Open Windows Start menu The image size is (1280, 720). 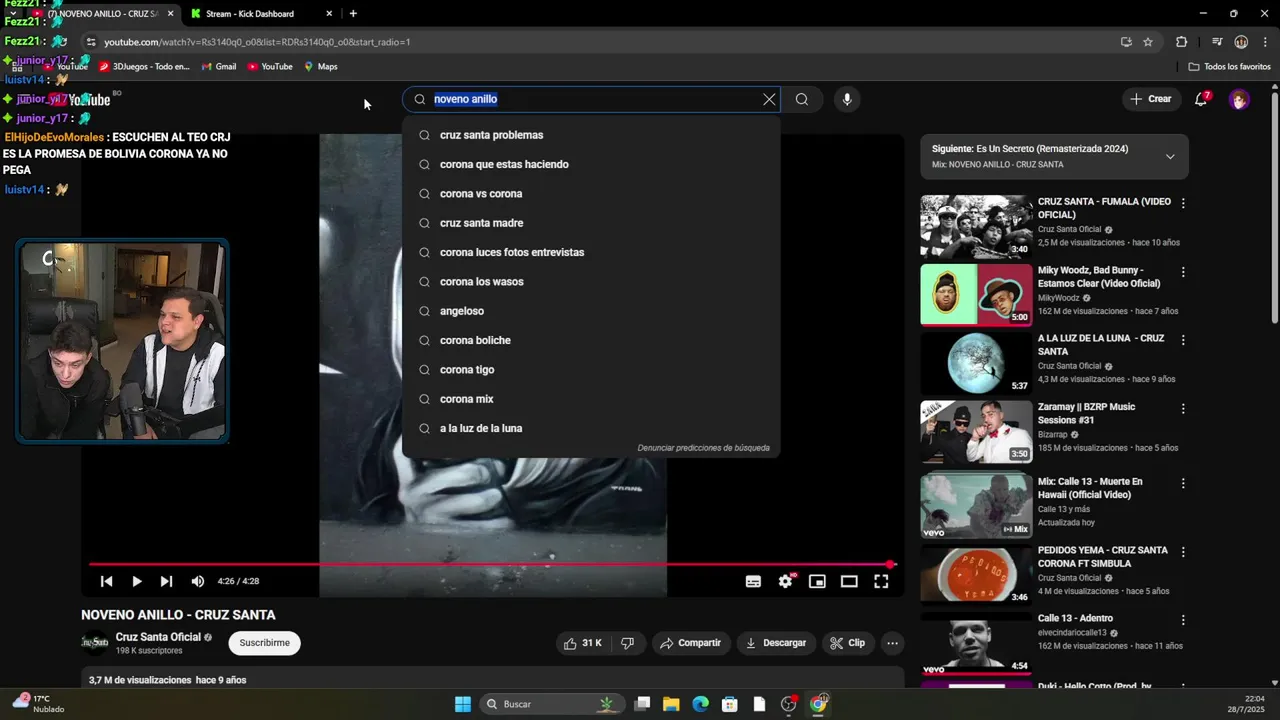pyautogui.click(x=463, y=704)
